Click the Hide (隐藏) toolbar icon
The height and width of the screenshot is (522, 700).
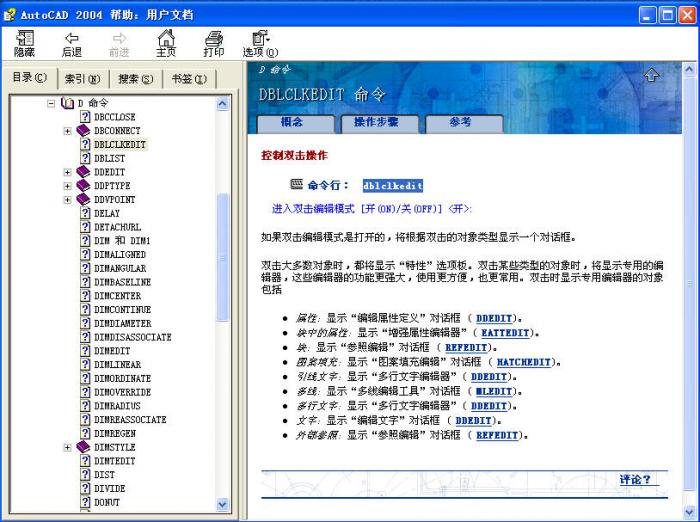25,38
